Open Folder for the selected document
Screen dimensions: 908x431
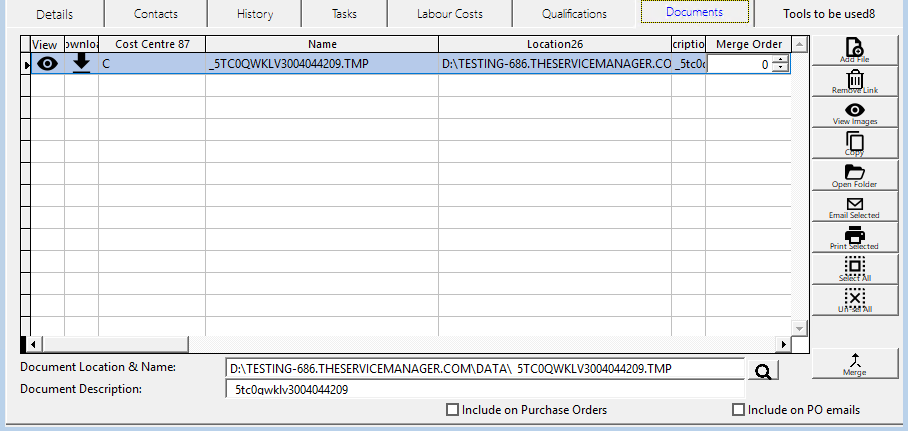pos(854,174)
